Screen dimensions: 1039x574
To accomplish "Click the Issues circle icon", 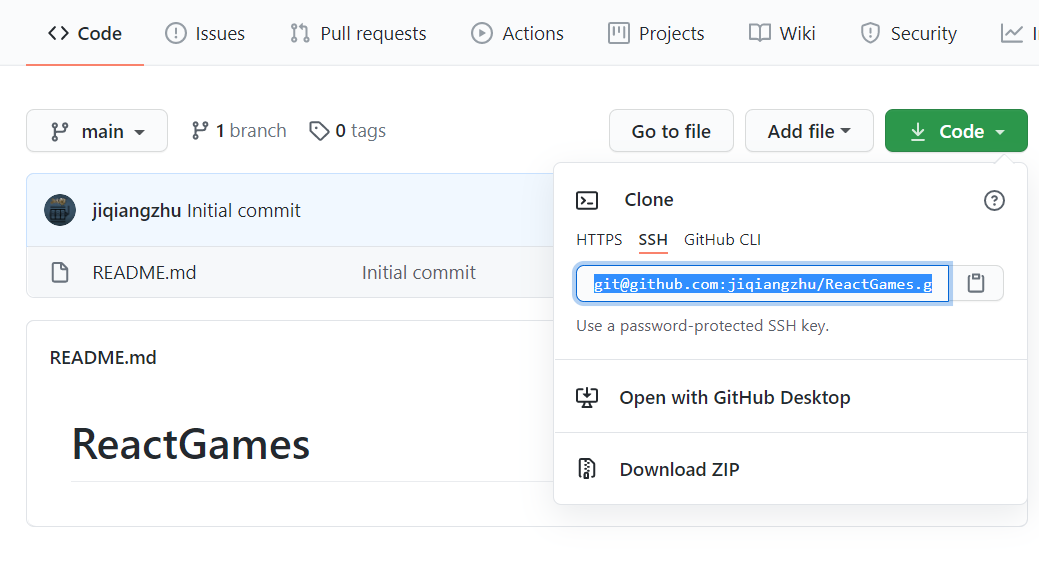I will point(176,33).
